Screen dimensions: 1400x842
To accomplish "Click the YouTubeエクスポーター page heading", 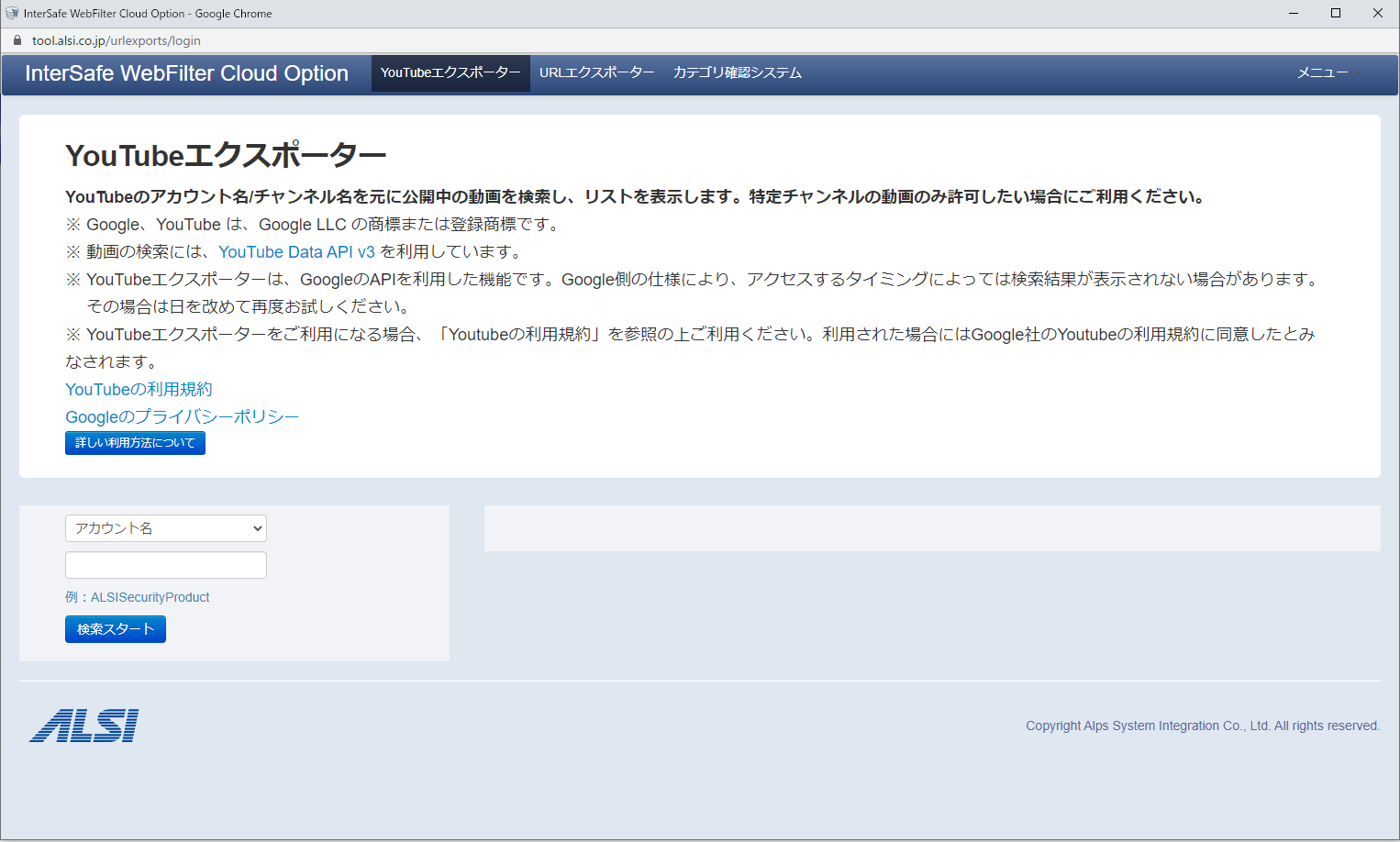I will pyautogui.click(x=226, y=156).
